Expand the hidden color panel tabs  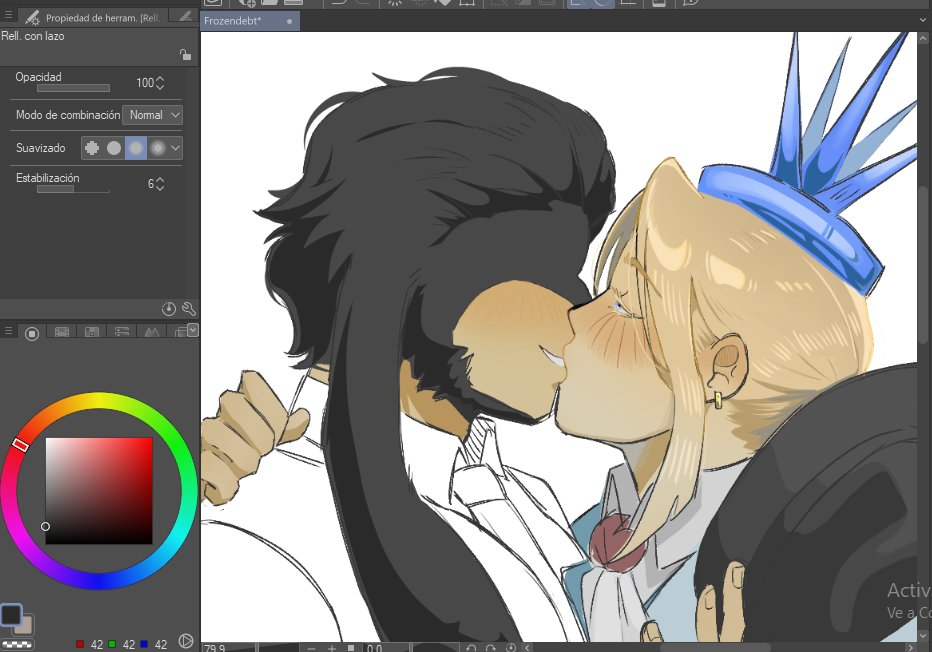tap(193, 330)
